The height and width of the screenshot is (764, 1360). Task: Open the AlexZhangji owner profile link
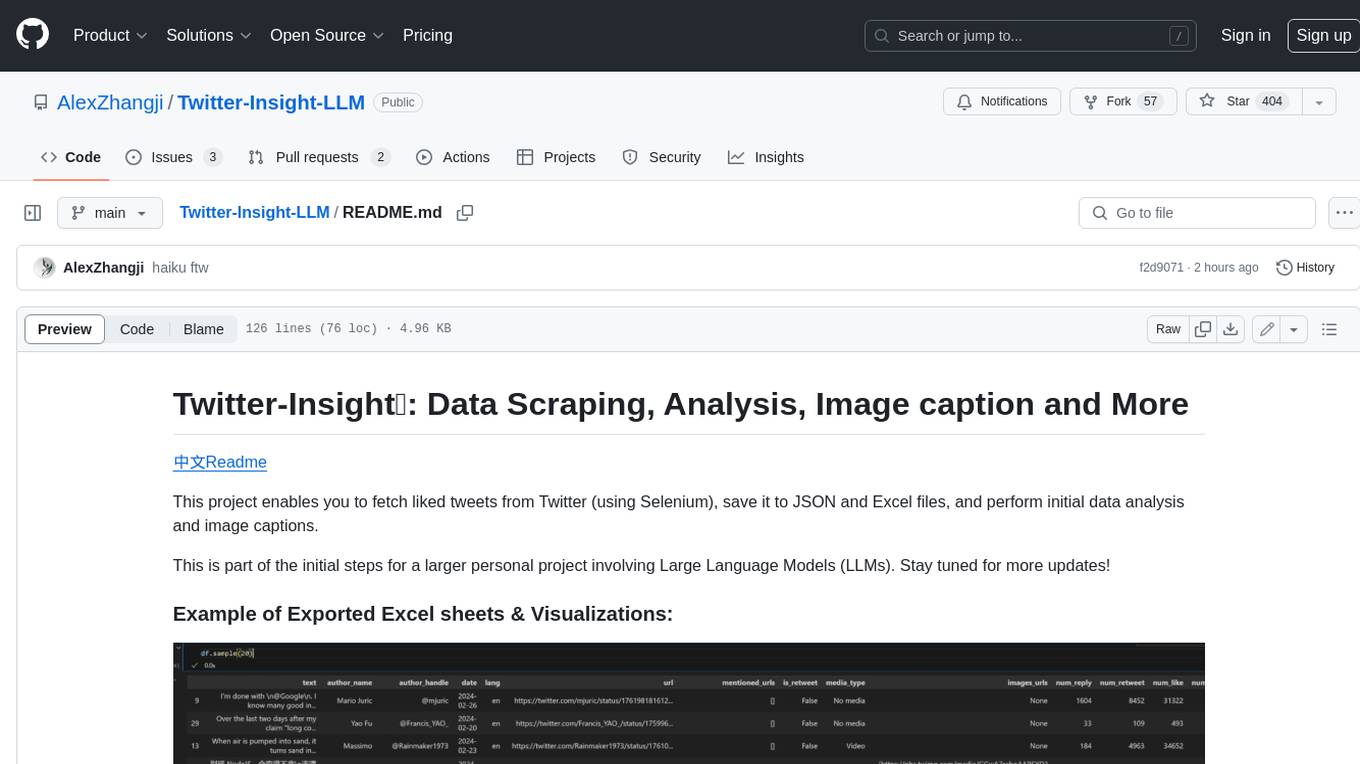(110, 102)
